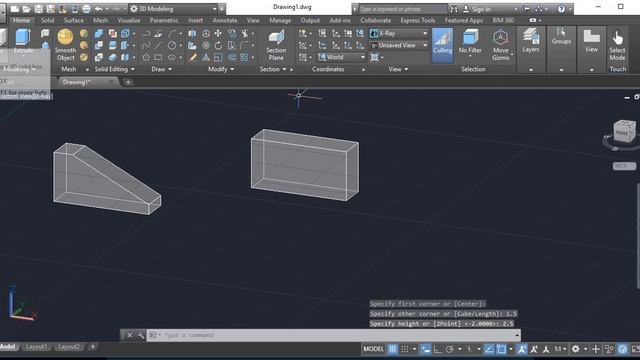Image resolution: width=640 pixels, height=360 pixels.
Task: Click the Smooth Object mesh tool
Action: coord(65,45)
